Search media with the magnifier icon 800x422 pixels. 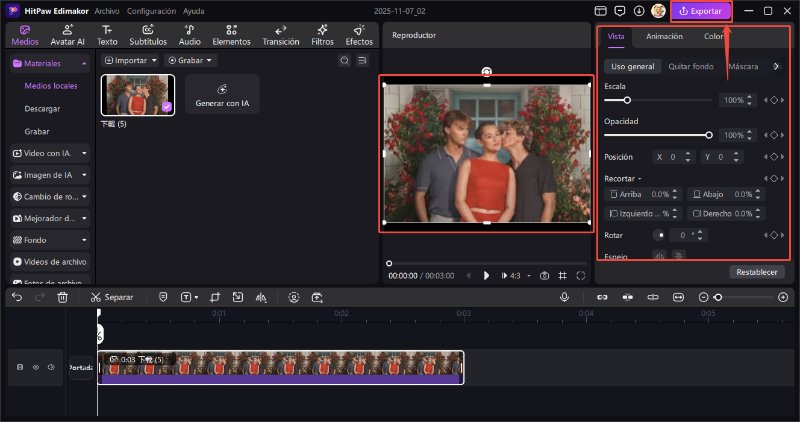pyautogui.click(x=344, y=60)
